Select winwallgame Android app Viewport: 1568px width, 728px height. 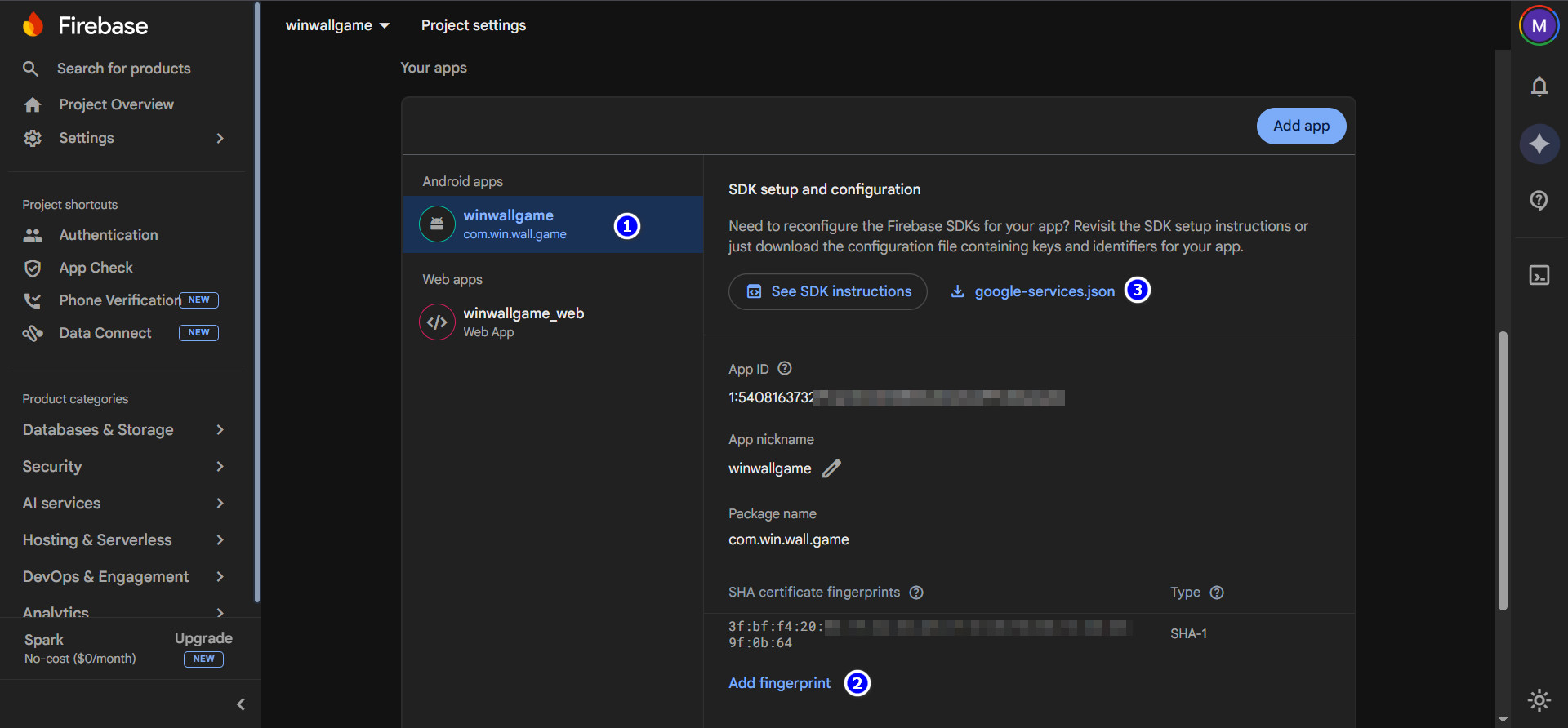553,224
